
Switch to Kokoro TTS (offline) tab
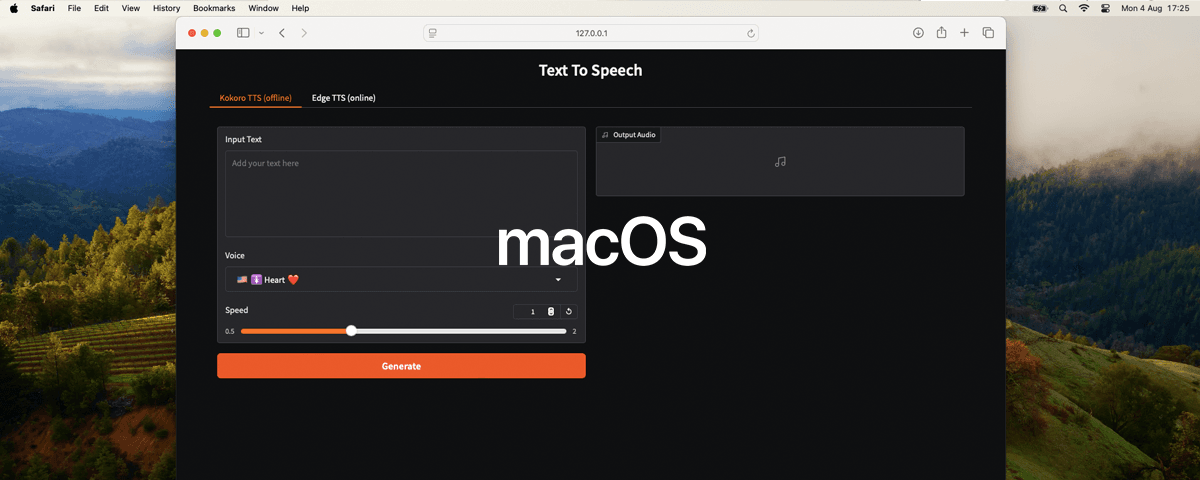(255, 98)
